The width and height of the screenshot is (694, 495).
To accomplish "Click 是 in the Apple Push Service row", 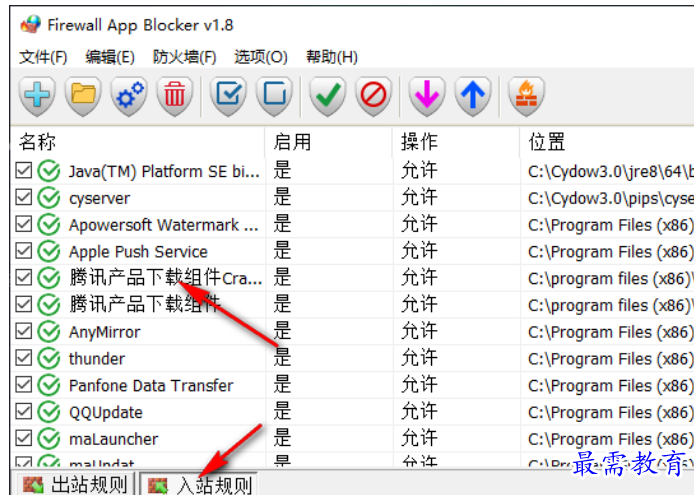I will [282, 251].
